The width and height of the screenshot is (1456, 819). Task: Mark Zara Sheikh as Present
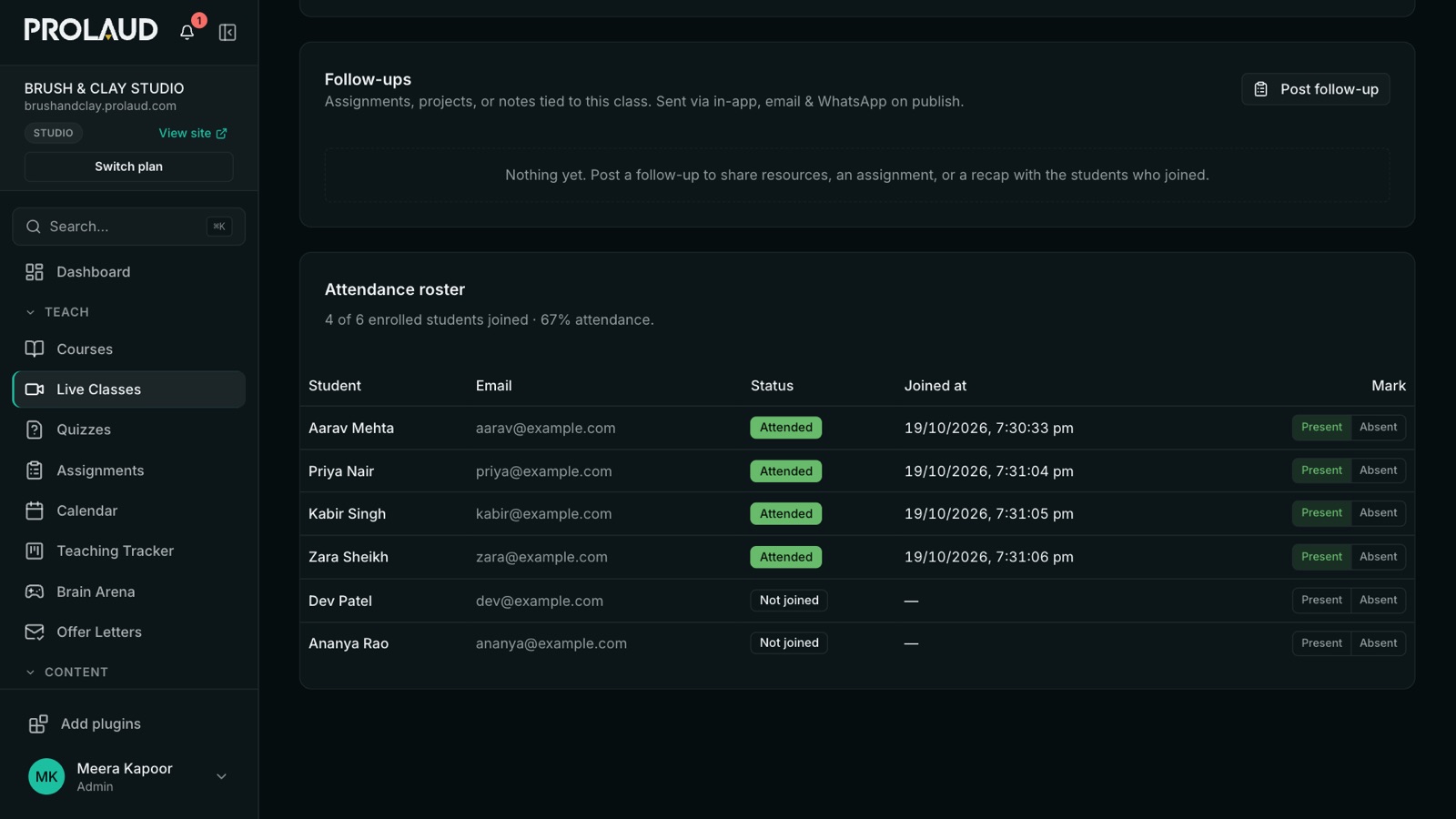pos(1321,557)
